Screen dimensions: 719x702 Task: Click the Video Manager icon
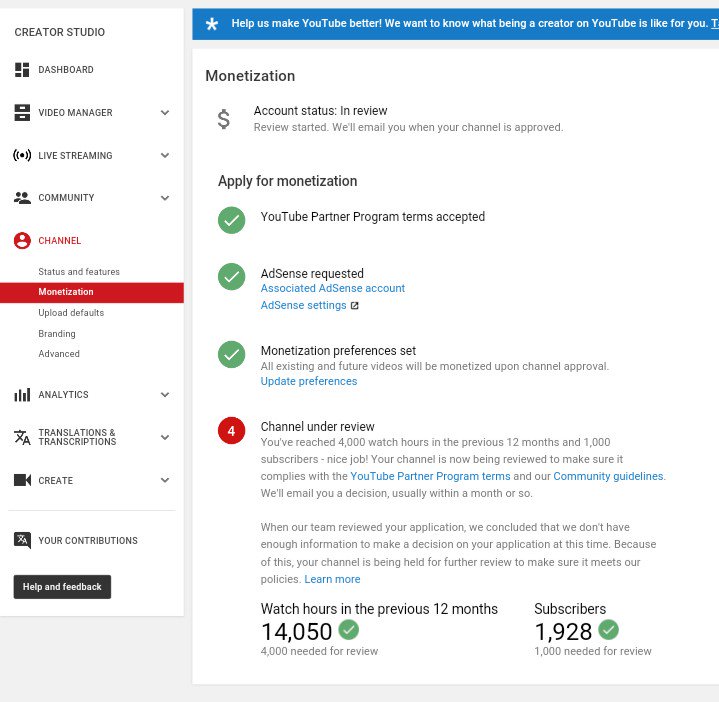[x=22, y=112]
